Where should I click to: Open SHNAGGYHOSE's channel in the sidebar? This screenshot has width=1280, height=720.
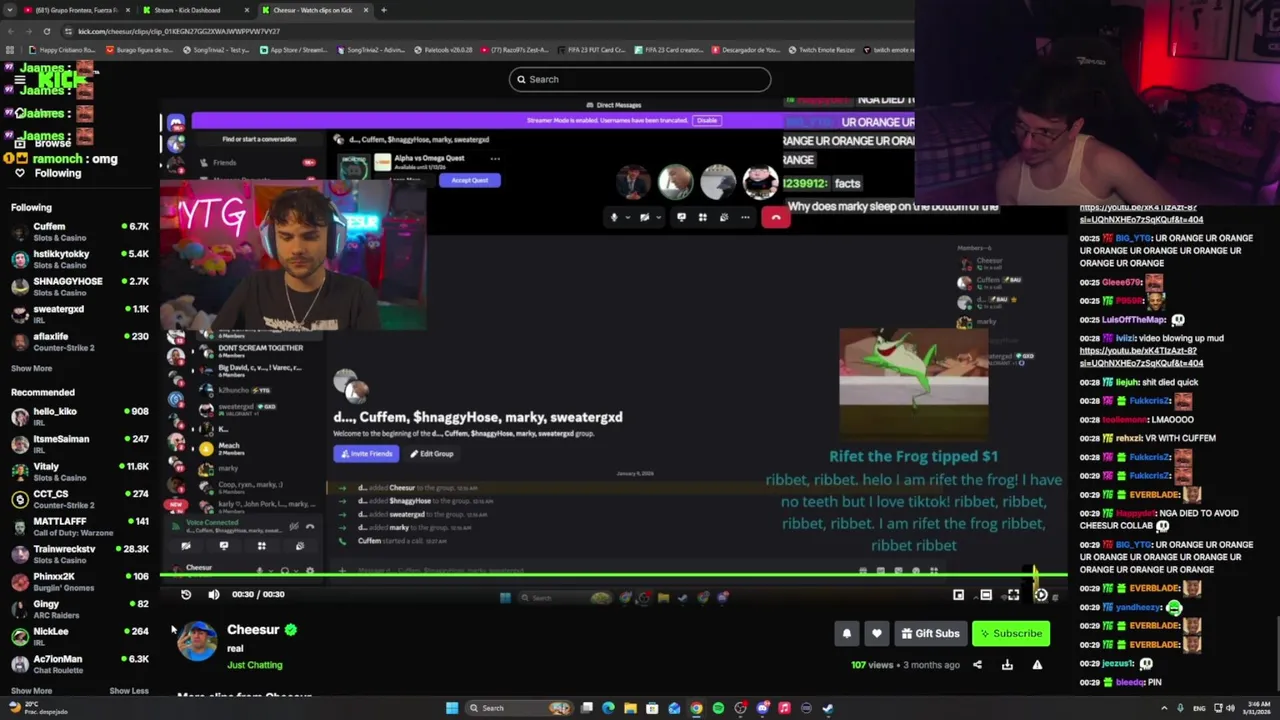80,286
